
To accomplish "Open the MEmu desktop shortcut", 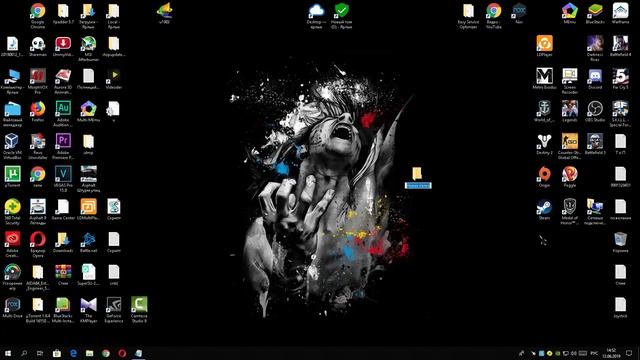I will 570,13.
